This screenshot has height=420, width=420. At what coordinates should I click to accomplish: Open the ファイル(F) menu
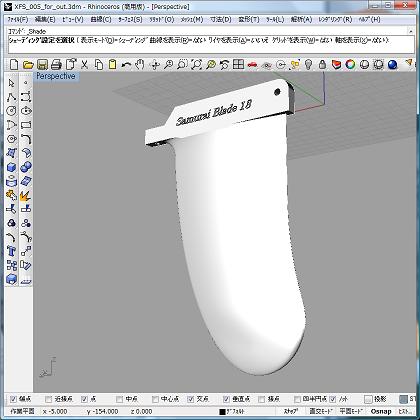pyautogui.click(x=18, y=20)
